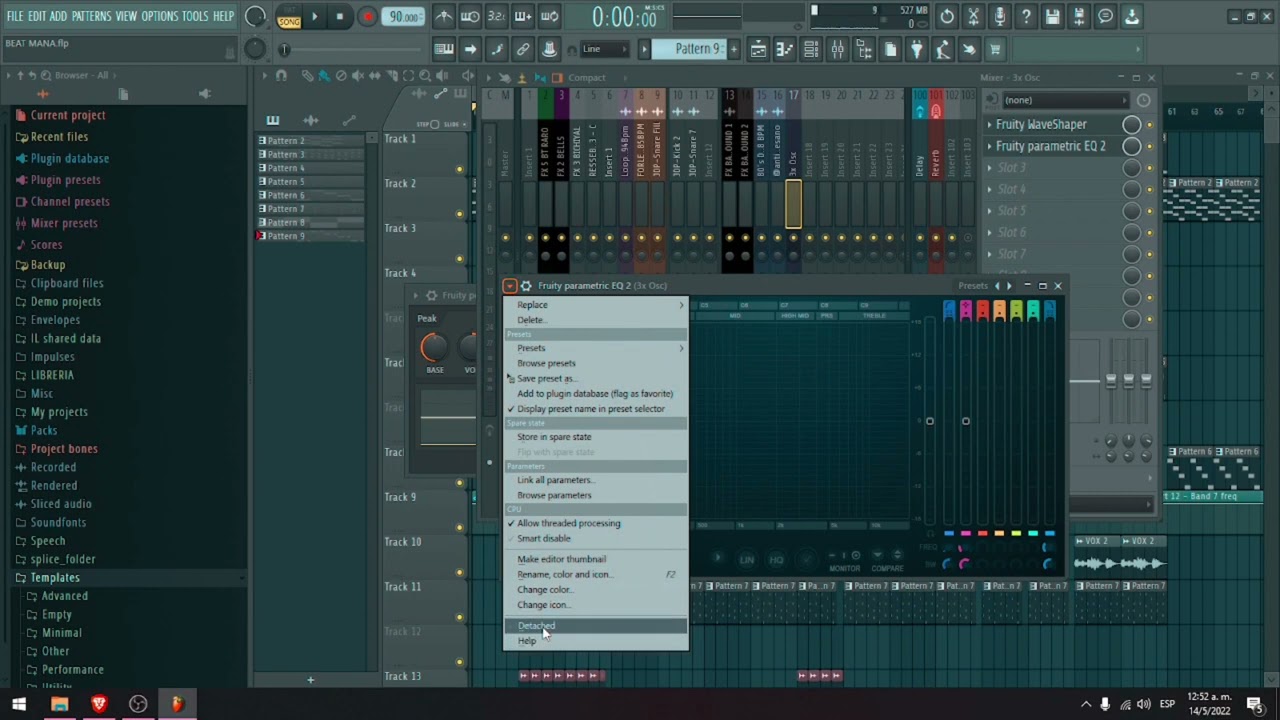1280x720 pixels.
Task: Click the blue band 1 color tab
Action: [949, 311]
